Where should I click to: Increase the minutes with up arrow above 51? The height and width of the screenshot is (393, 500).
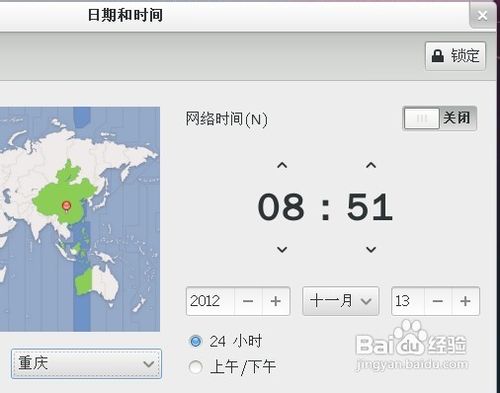371,165
